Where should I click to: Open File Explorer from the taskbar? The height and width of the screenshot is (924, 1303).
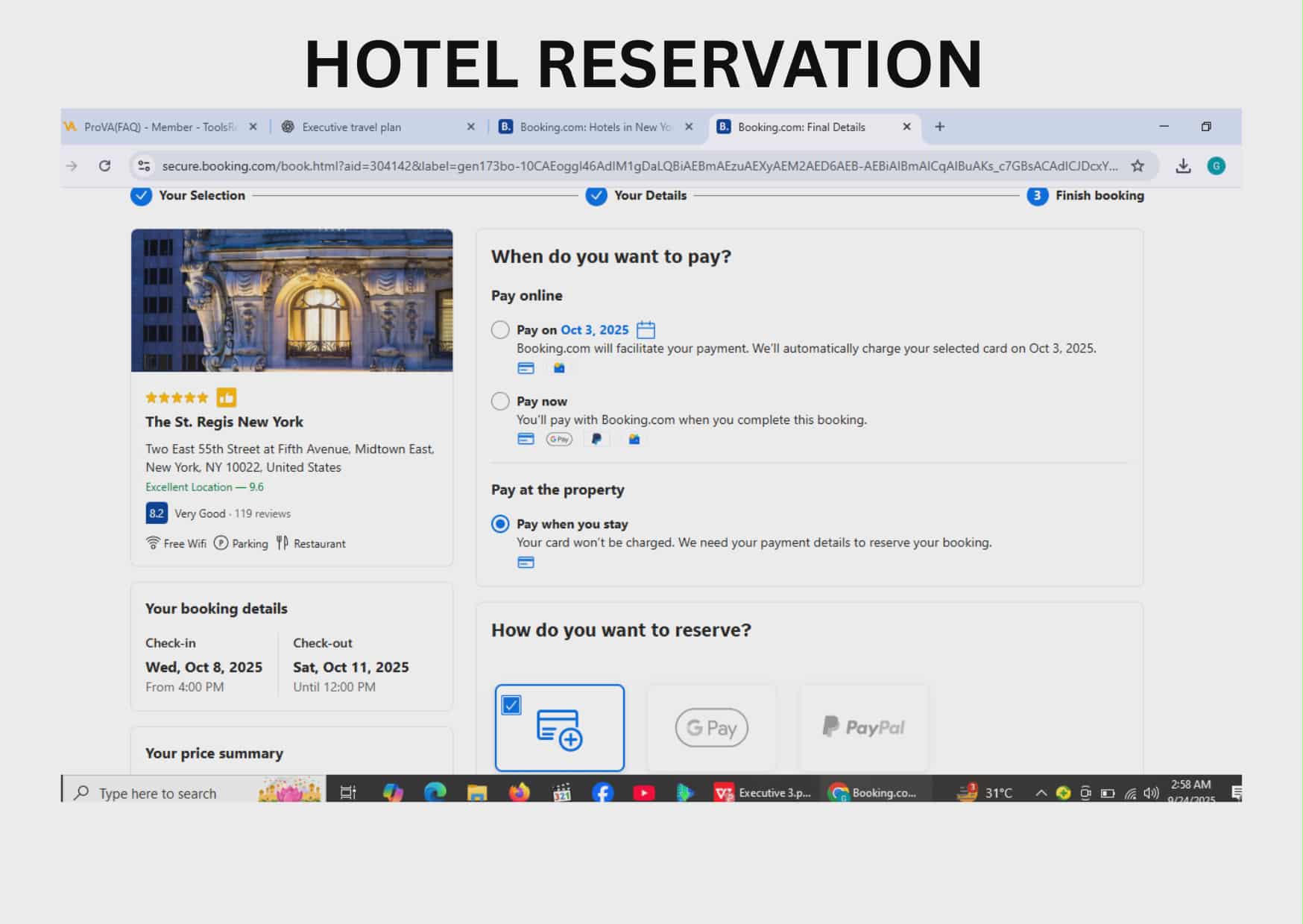click(477, 792)
